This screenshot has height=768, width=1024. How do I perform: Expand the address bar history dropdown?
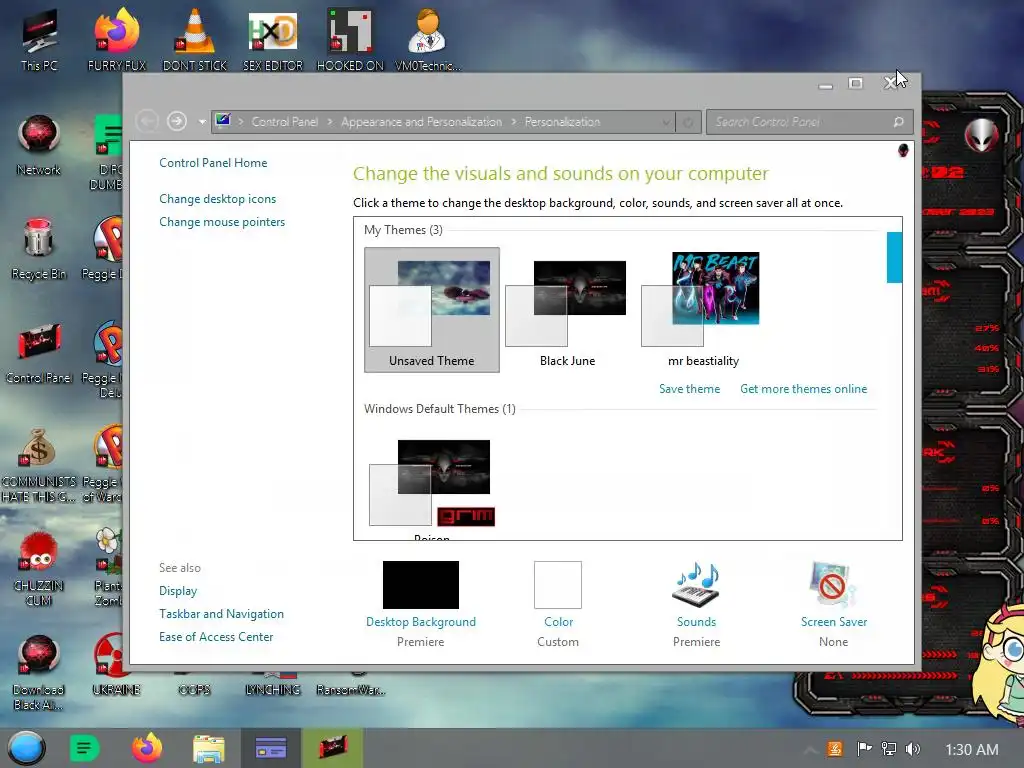click(665, 122)
